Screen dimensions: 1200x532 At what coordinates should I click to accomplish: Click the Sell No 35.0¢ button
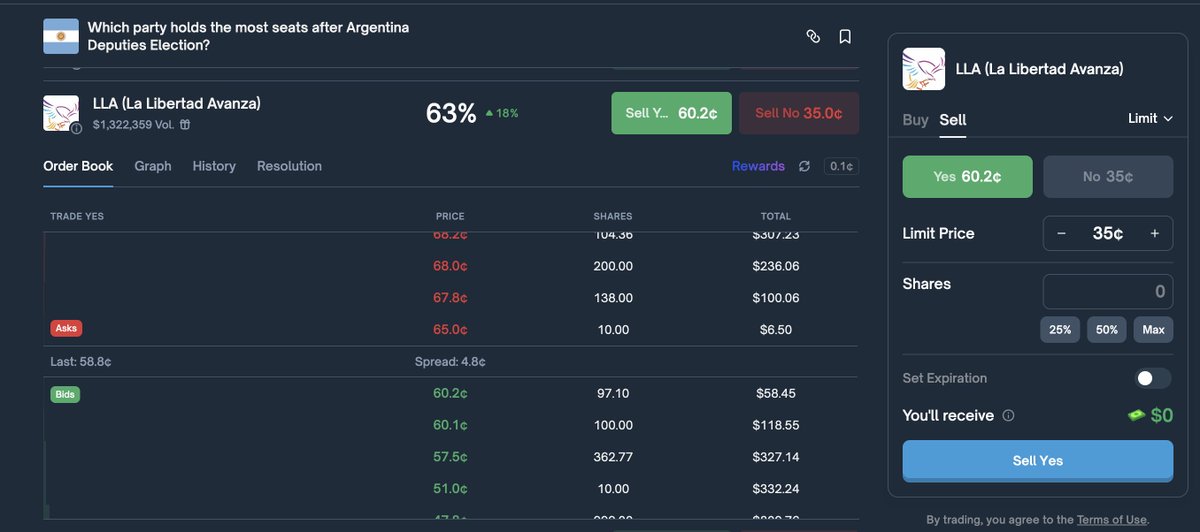[x=798, y=113]
